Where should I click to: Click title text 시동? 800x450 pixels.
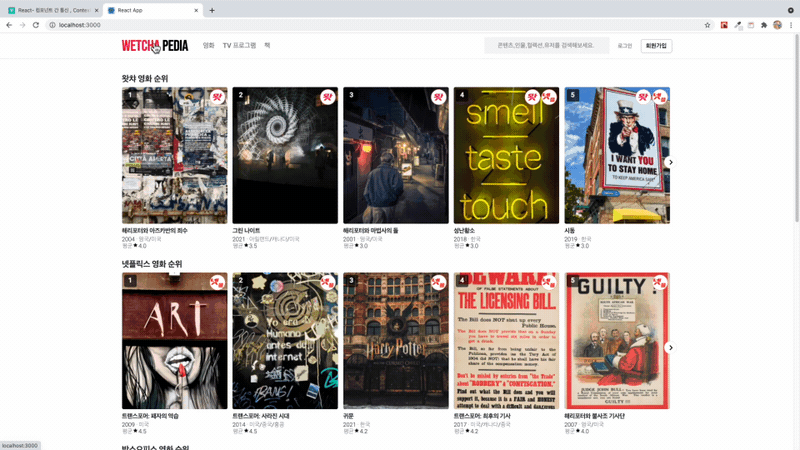[569, 231]
